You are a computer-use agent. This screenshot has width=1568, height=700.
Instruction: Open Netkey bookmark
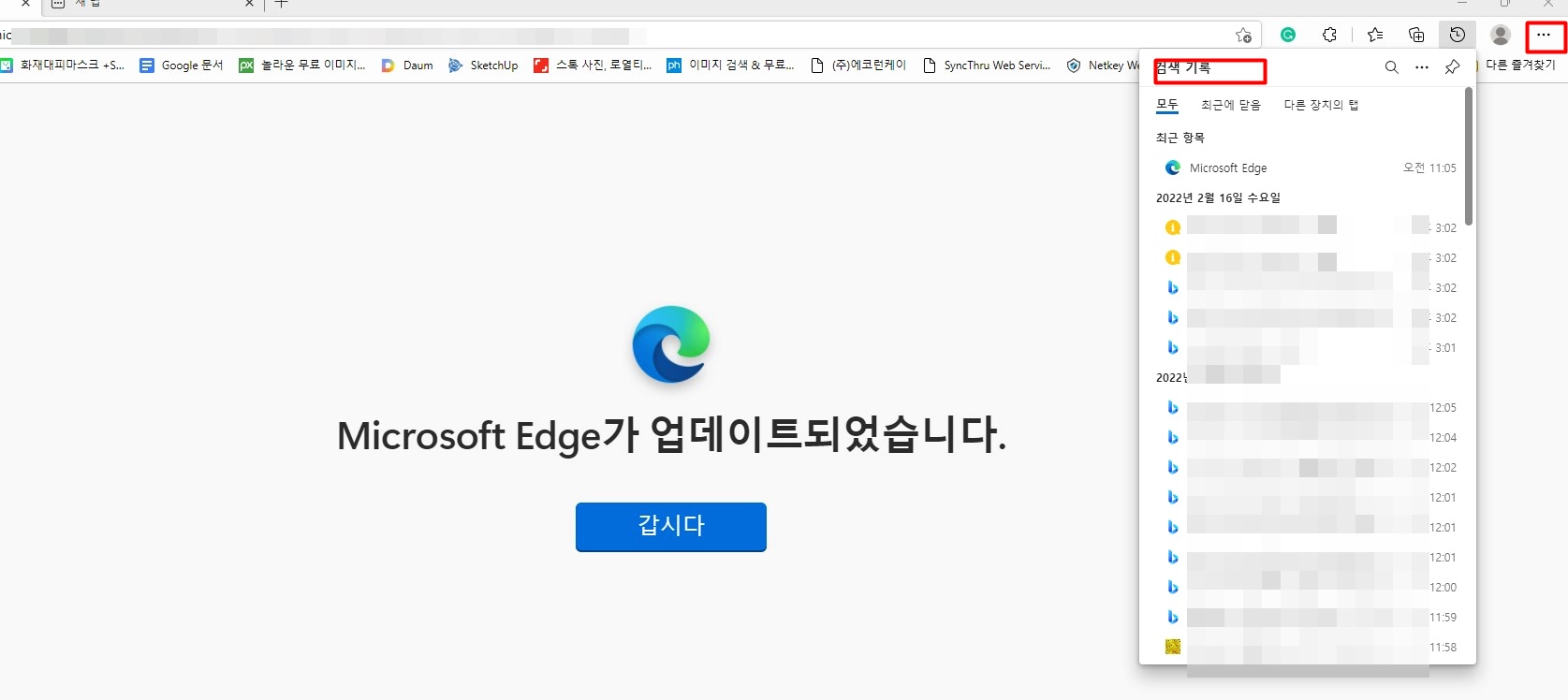point(1103,66)
